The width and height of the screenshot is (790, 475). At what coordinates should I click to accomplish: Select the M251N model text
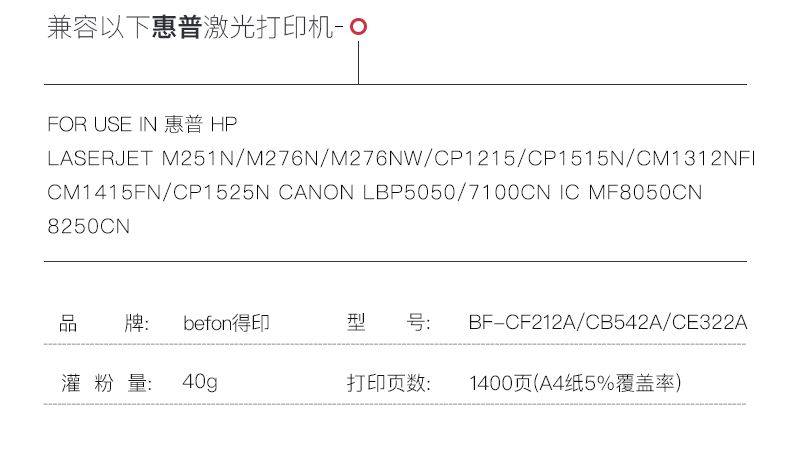click(198, 159)
